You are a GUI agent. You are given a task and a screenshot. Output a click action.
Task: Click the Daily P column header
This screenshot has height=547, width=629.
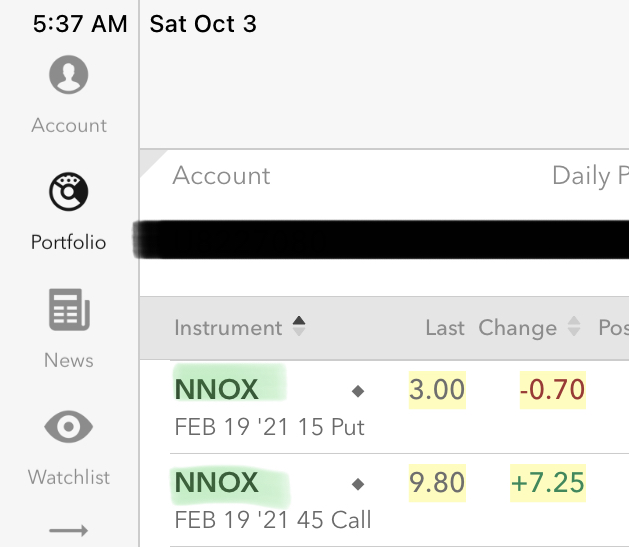tap(590, 176)
